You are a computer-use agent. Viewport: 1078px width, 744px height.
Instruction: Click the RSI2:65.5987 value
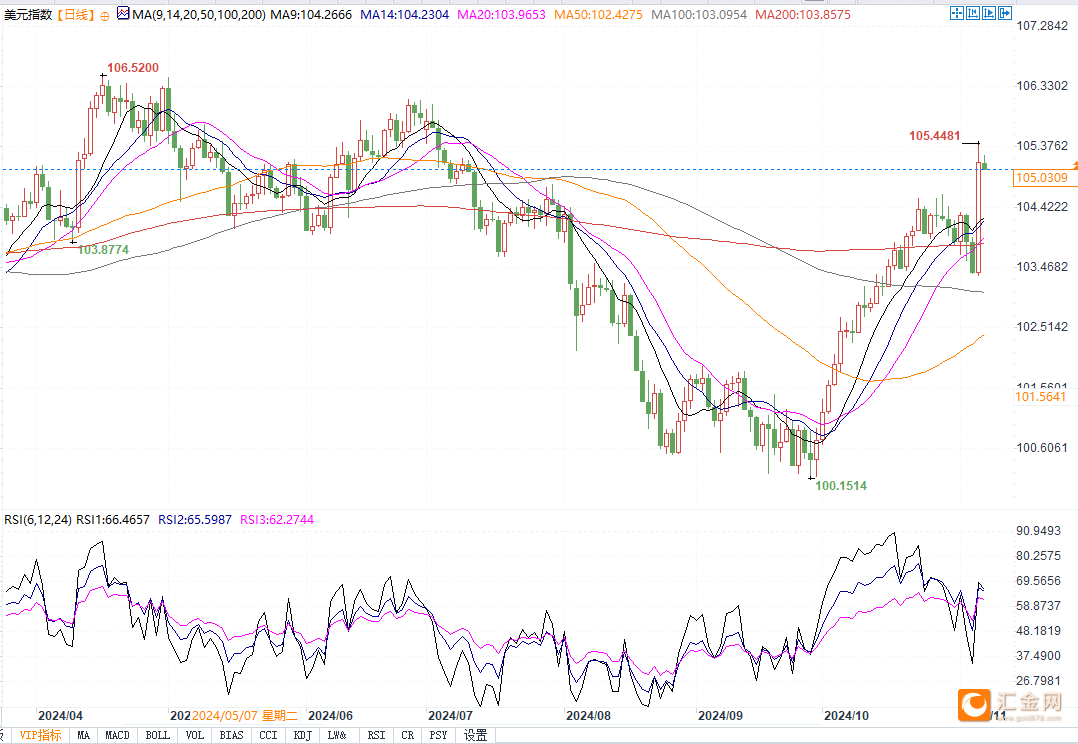click(195, 520)
